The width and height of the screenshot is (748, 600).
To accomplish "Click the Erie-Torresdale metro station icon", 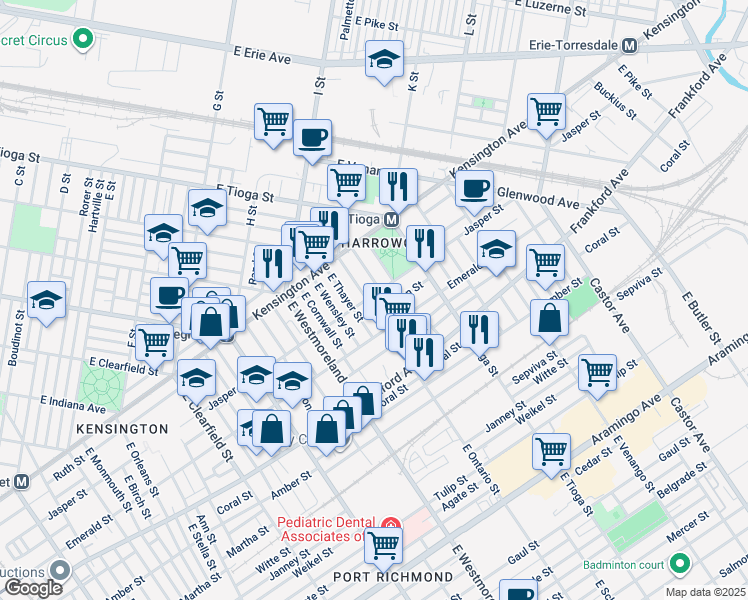I will [630, 46].
